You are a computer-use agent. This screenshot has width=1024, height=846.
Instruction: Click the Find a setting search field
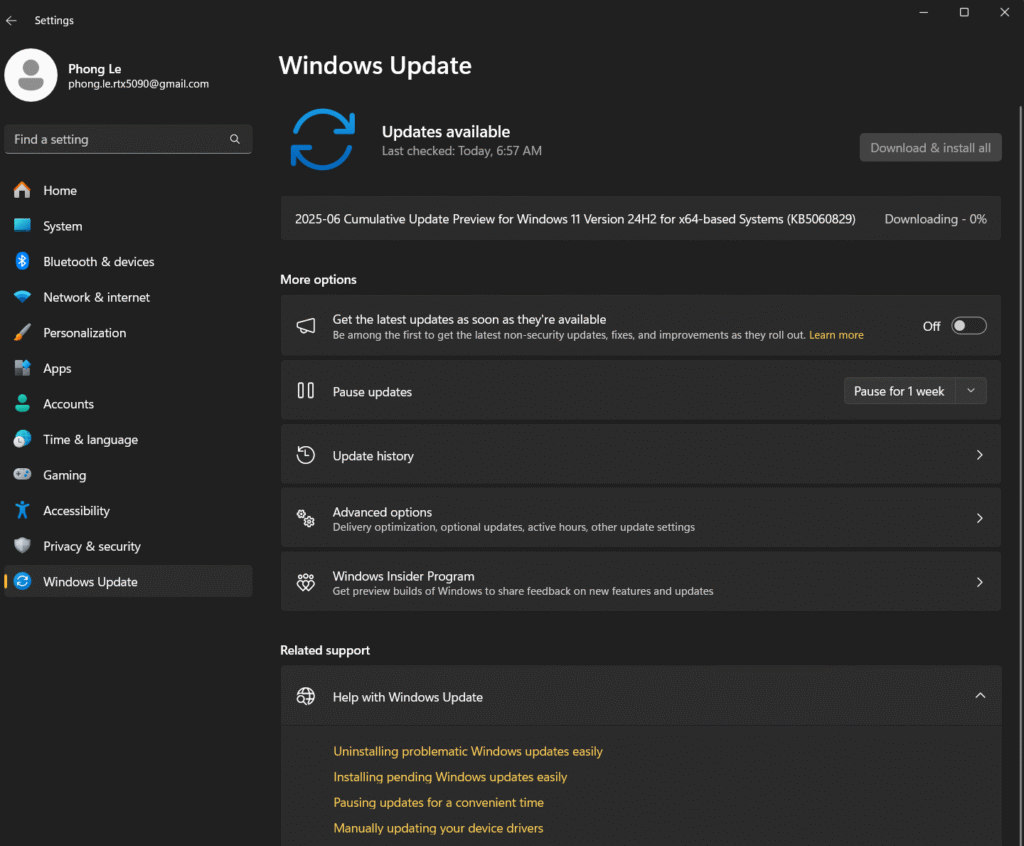click(128, 139)
